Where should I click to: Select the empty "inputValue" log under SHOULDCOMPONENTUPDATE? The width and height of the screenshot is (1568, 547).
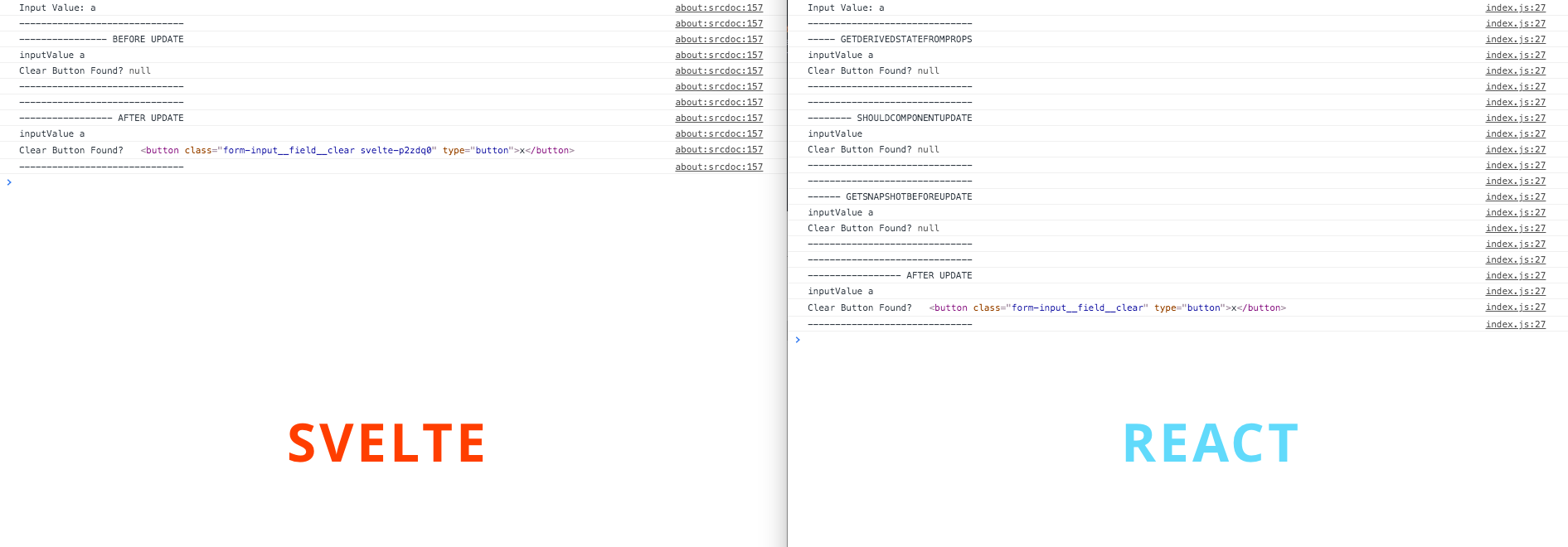tap(835, 133)
